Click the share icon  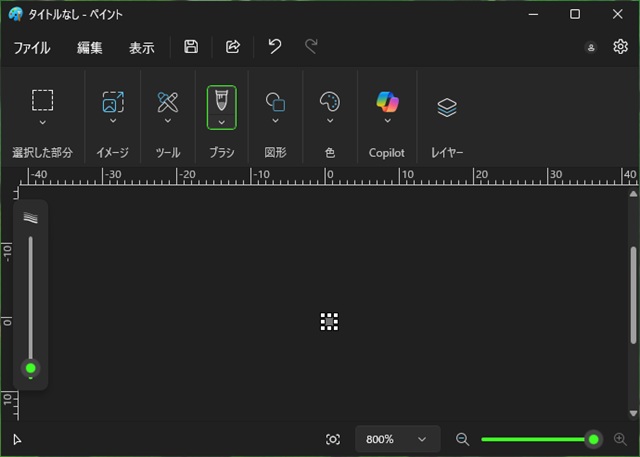[233, 47]
